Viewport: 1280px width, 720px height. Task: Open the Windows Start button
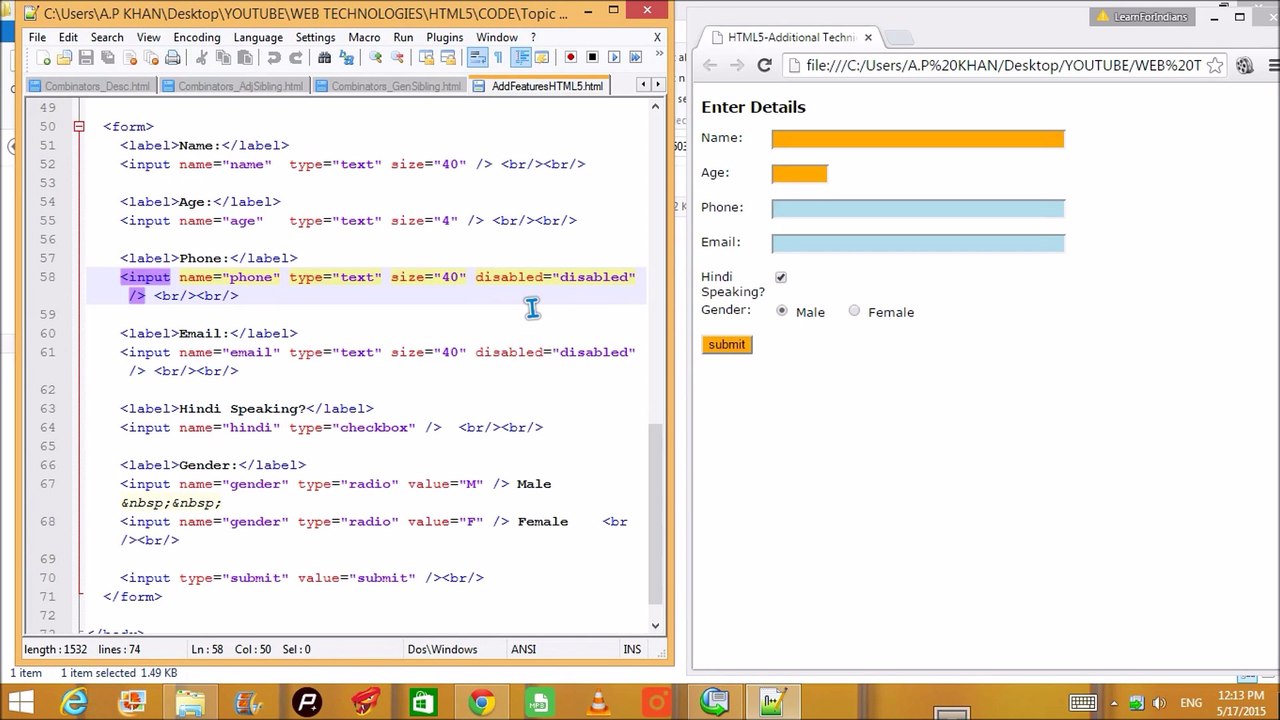pos(20,703)
